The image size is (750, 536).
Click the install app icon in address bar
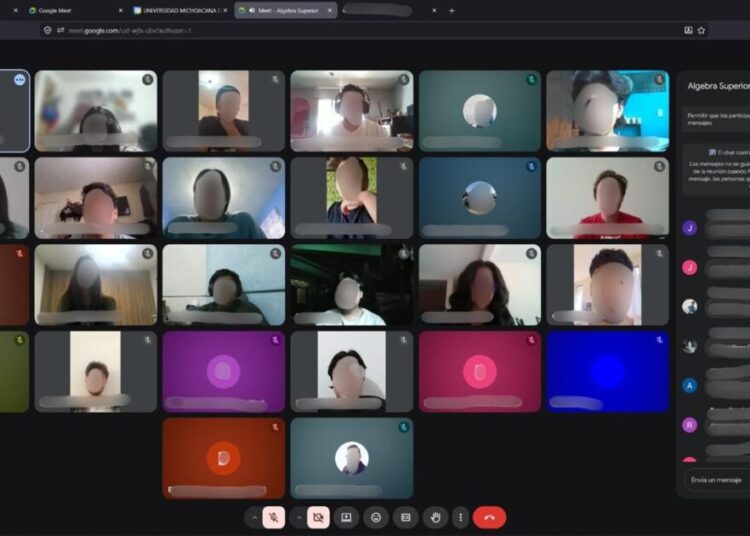(688, 30)
